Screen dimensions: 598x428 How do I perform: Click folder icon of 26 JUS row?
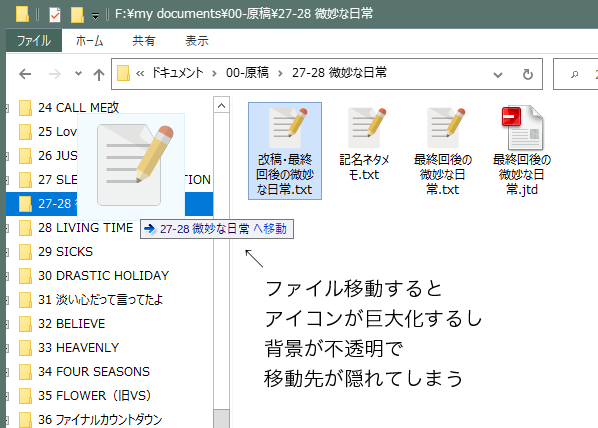(x=26, y=156)
